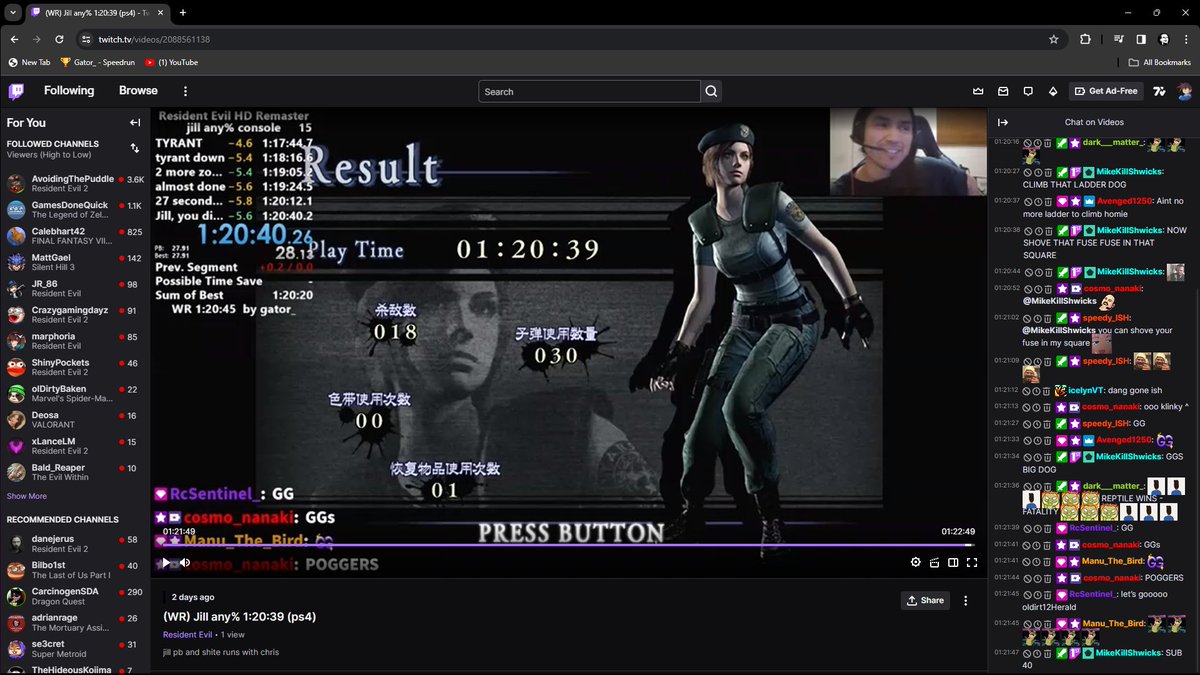
Task: Click the search magnifying glass
Action: (x=710, y=91)
